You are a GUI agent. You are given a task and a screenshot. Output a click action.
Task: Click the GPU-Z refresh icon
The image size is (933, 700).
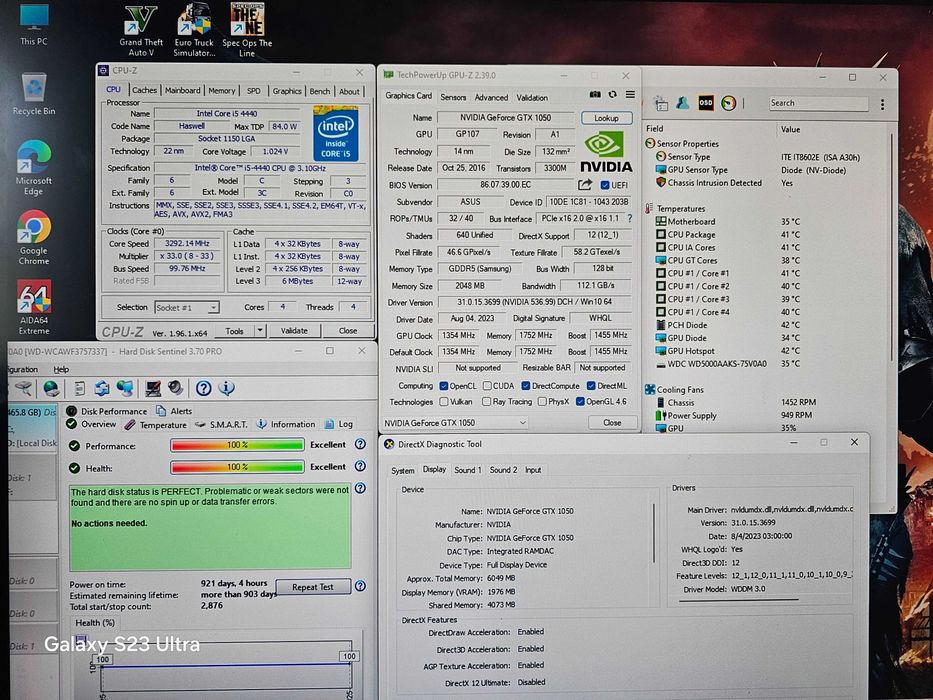(x=612, y=95)
